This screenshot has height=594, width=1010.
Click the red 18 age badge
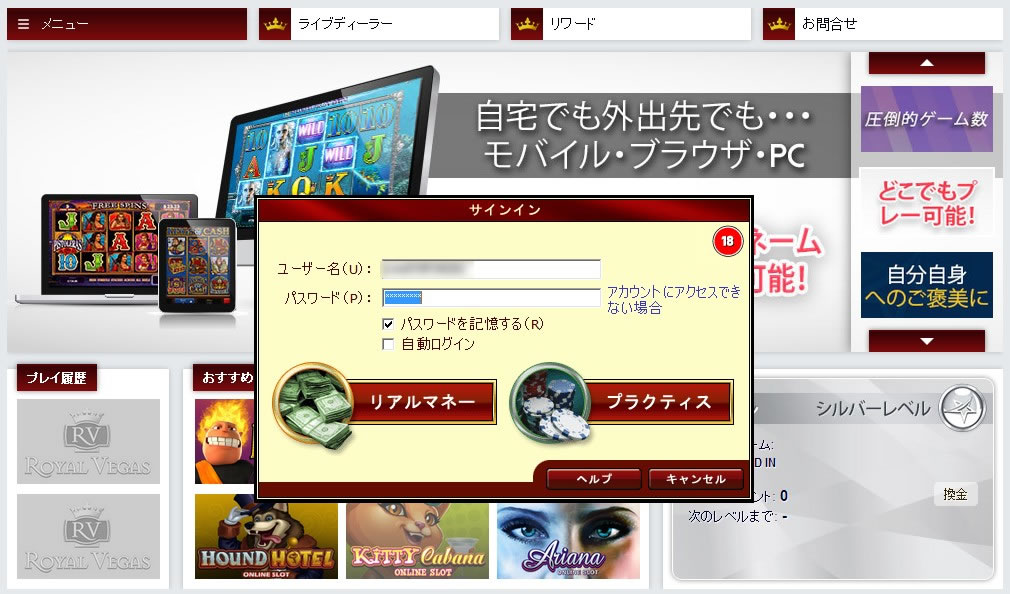[727, 241]
